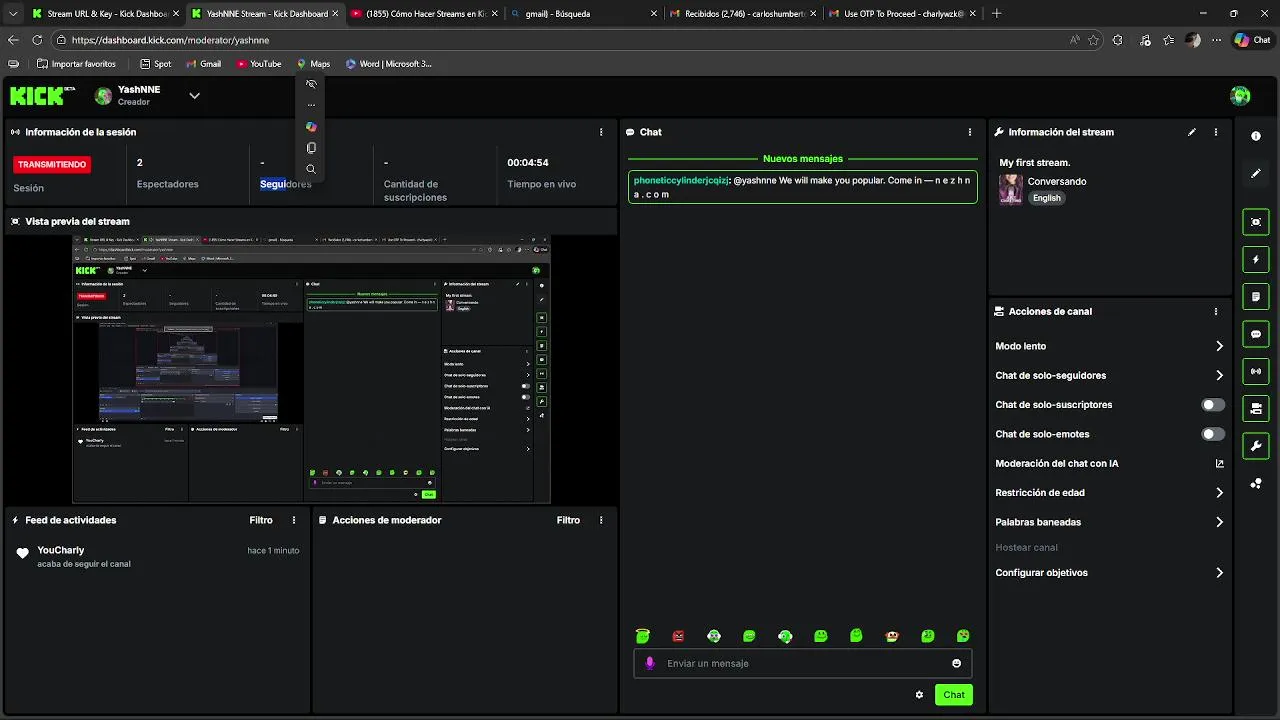Screen dimensions: 1280x720
Task: Open Información de la sesión three-dot menu
Action: pyautogui.click(x=601, y=132)
